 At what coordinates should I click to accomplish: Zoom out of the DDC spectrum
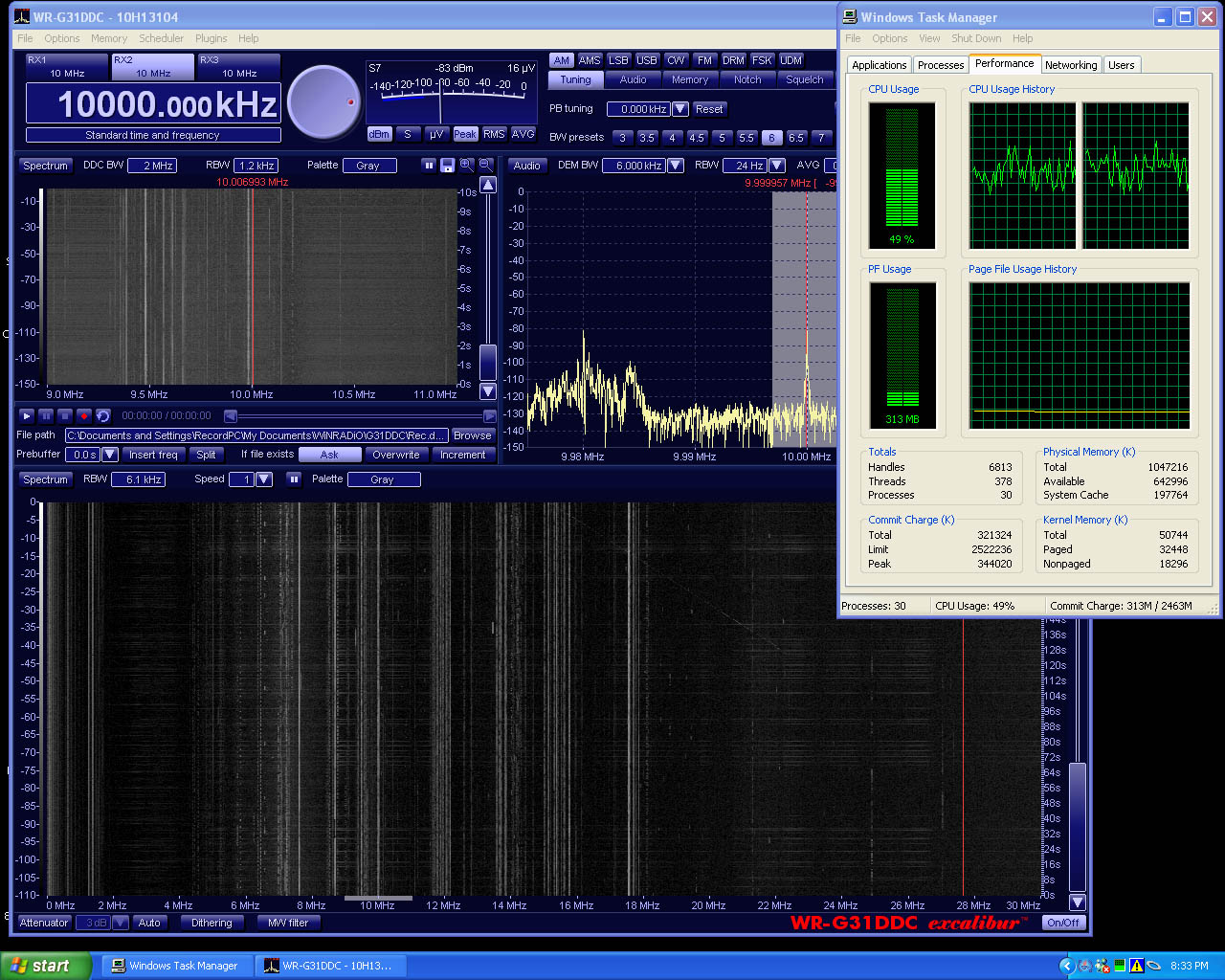(x=485, y=166)
